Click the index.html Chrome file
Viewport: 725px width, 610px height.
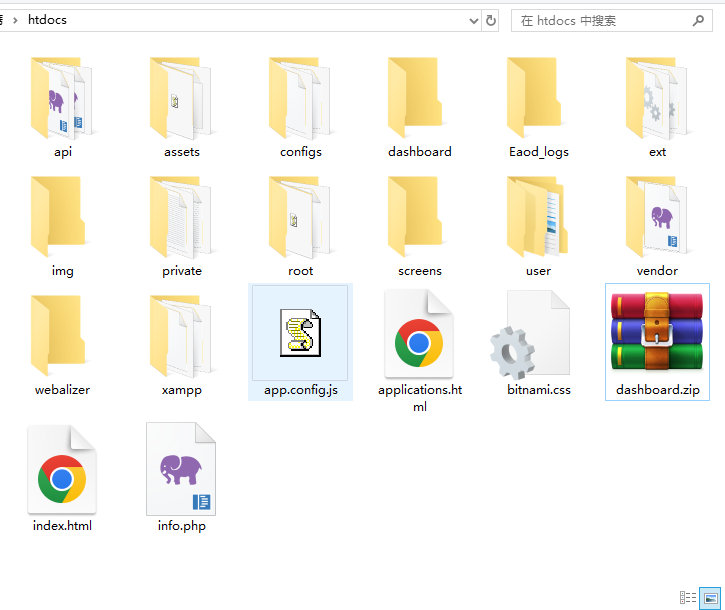[62, 470]
